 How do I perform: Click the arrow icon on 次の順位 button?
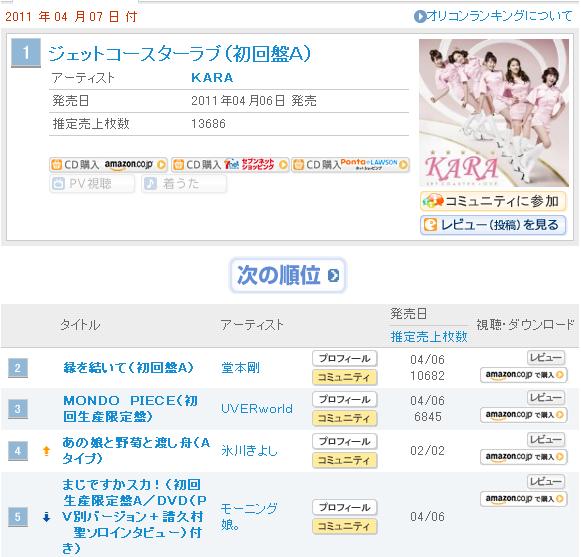click(333, 276)
